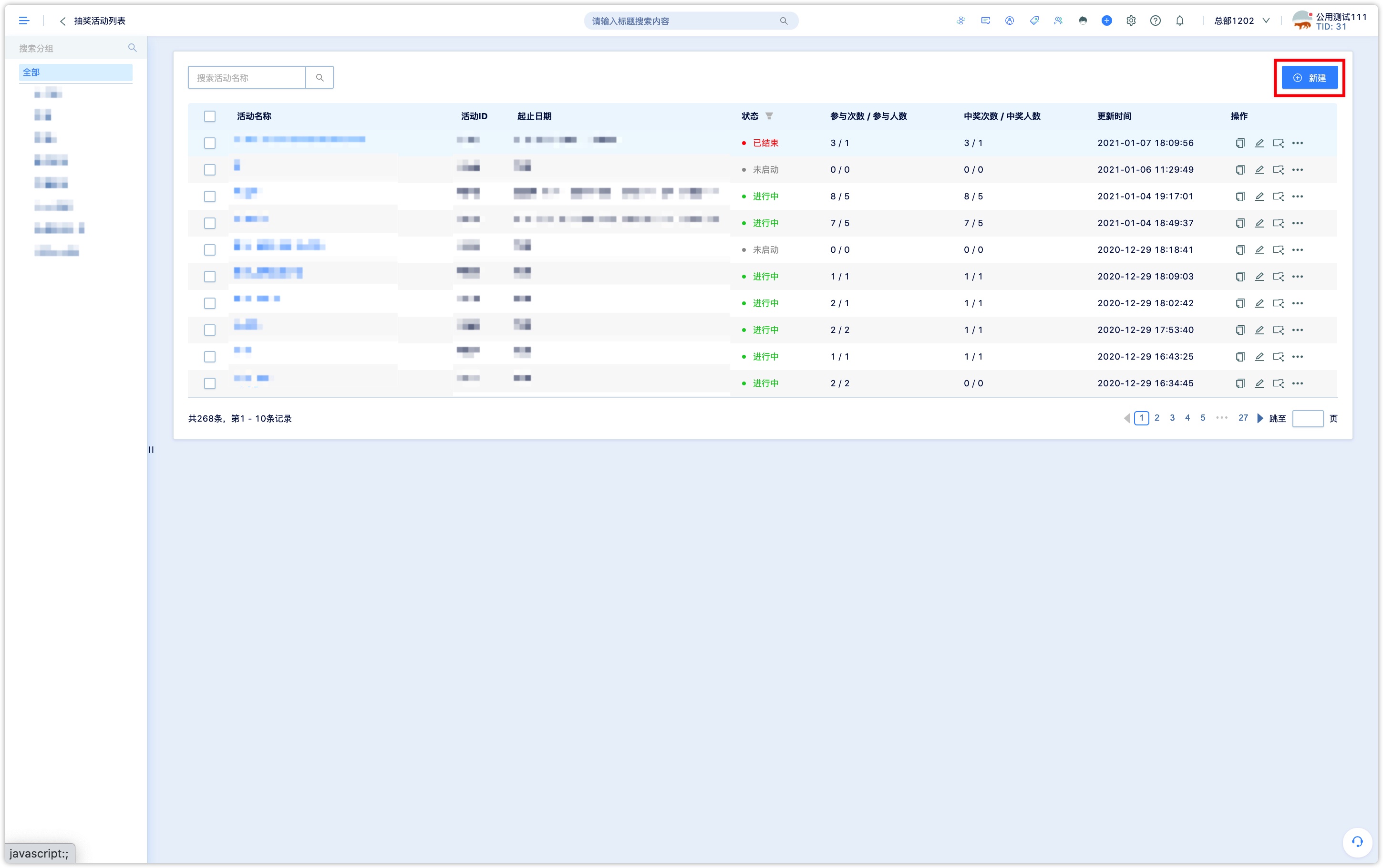1383x868 pixels.
Task: Check the row updated 2020-12-29 18:02:42
Action: coord(209,303)
